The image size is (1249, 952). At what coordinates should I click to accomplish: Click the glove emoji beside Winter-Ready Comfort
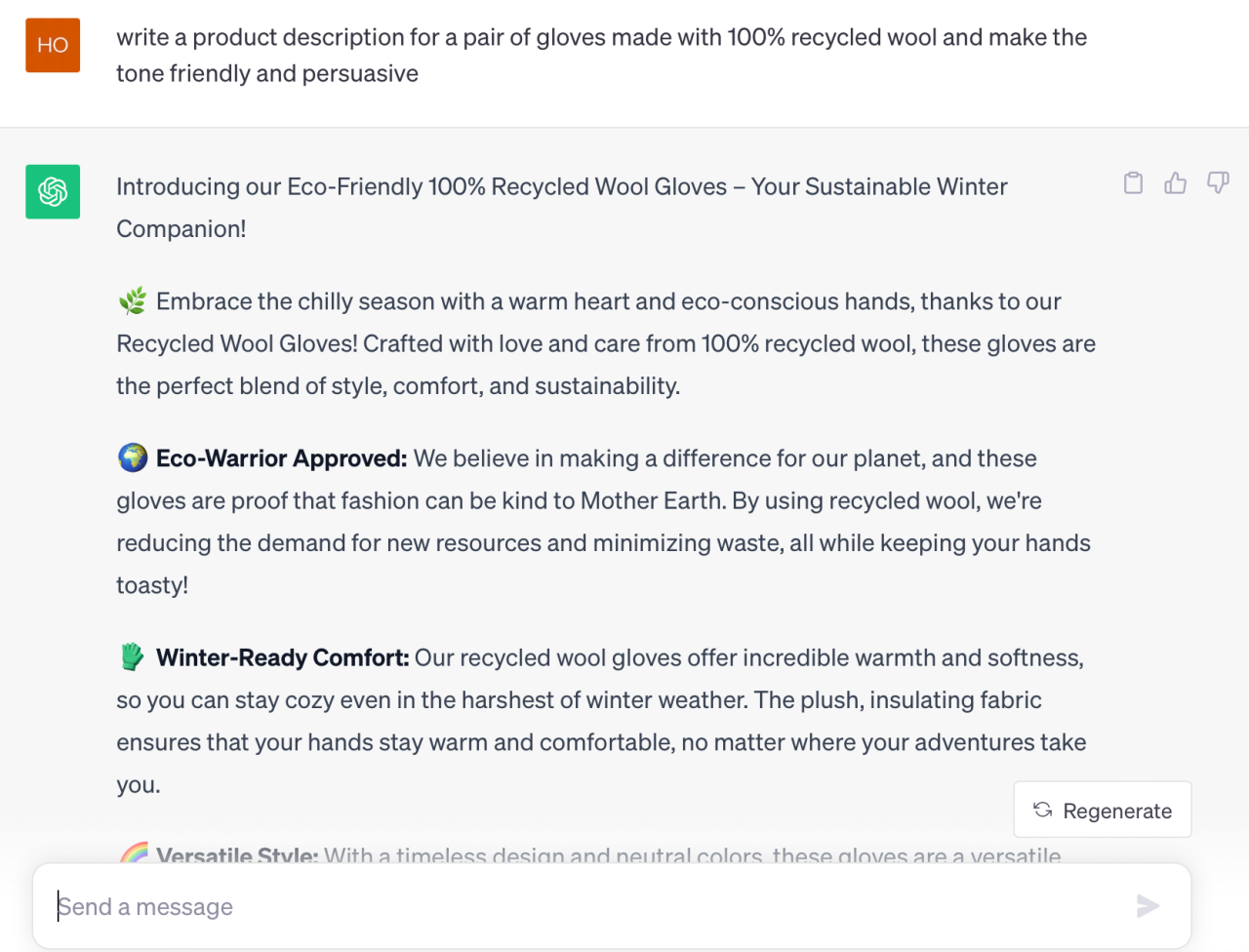point(133,657)
